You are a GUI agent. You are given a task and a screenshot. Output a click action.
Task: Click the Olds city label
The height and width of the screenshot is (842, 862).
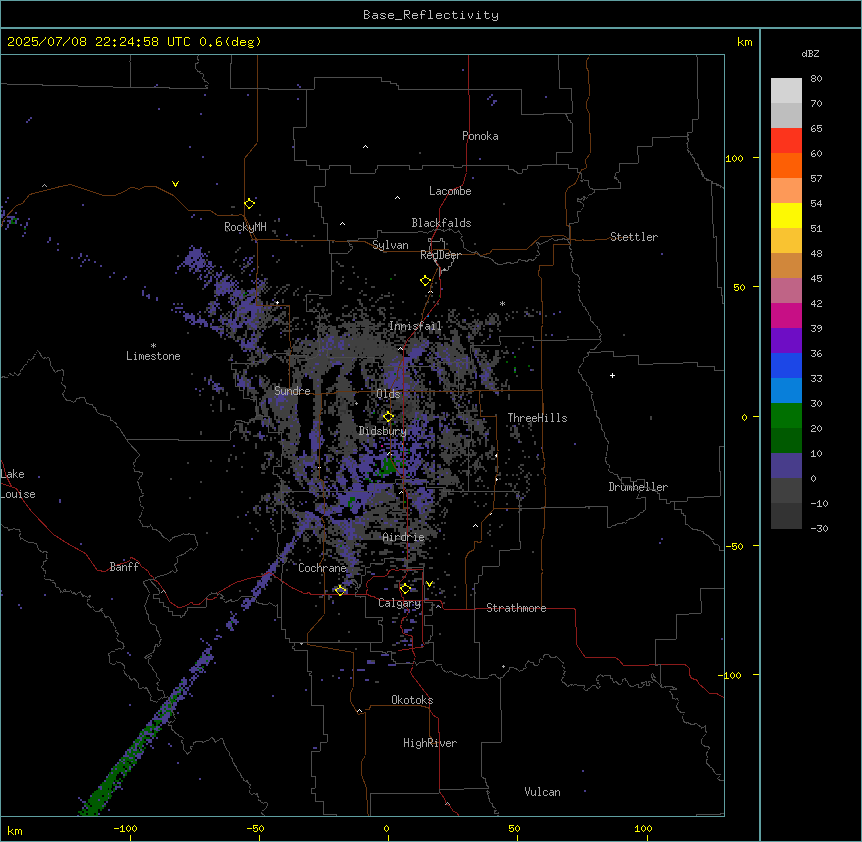(388, 394)
